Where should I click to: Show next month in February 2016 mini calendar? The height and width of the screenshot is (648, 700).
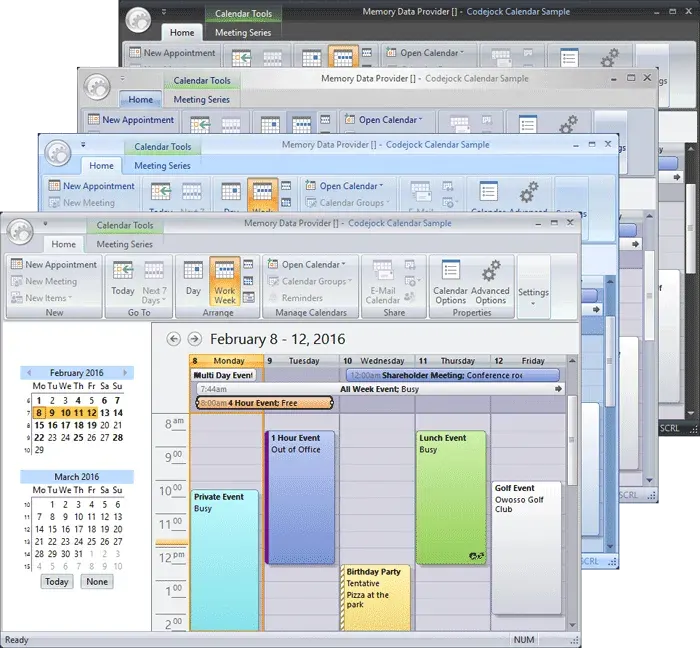click(x=125, y=373)
